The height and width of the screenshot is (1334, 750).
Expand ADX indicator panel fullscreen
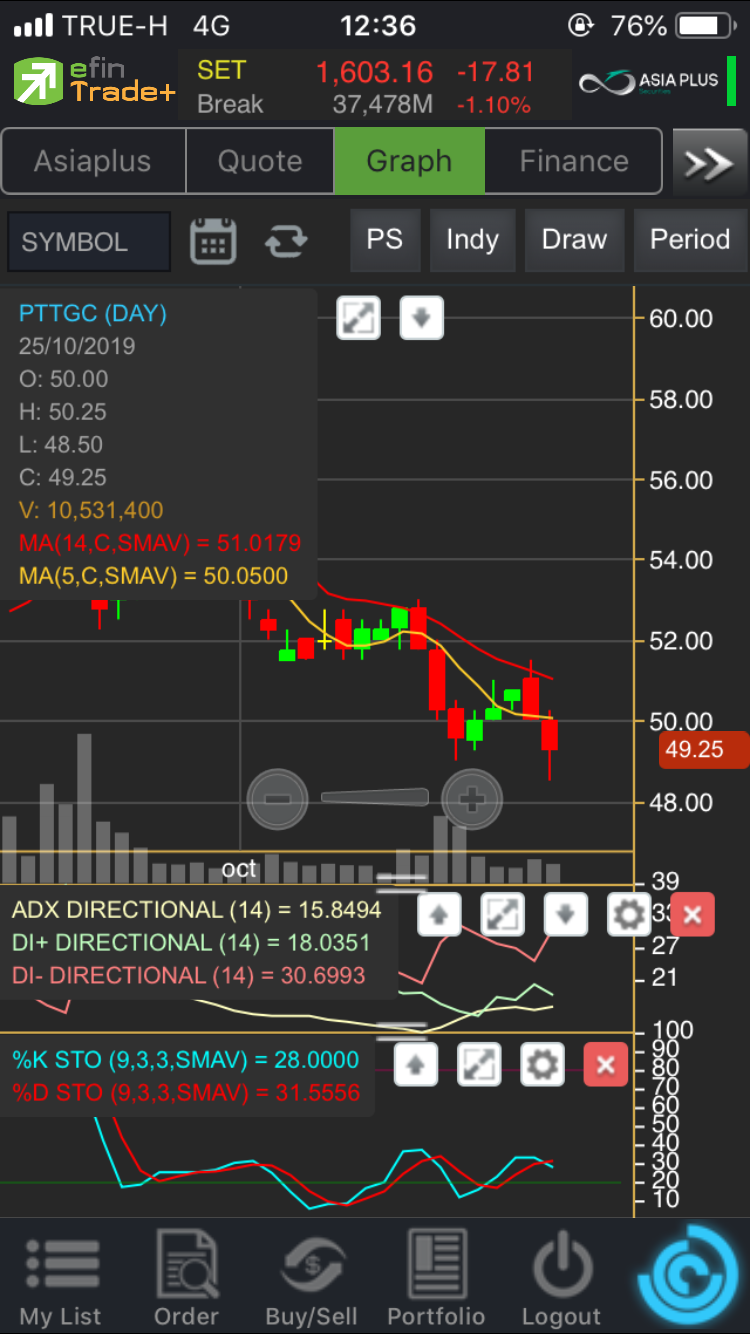(502, 914)
